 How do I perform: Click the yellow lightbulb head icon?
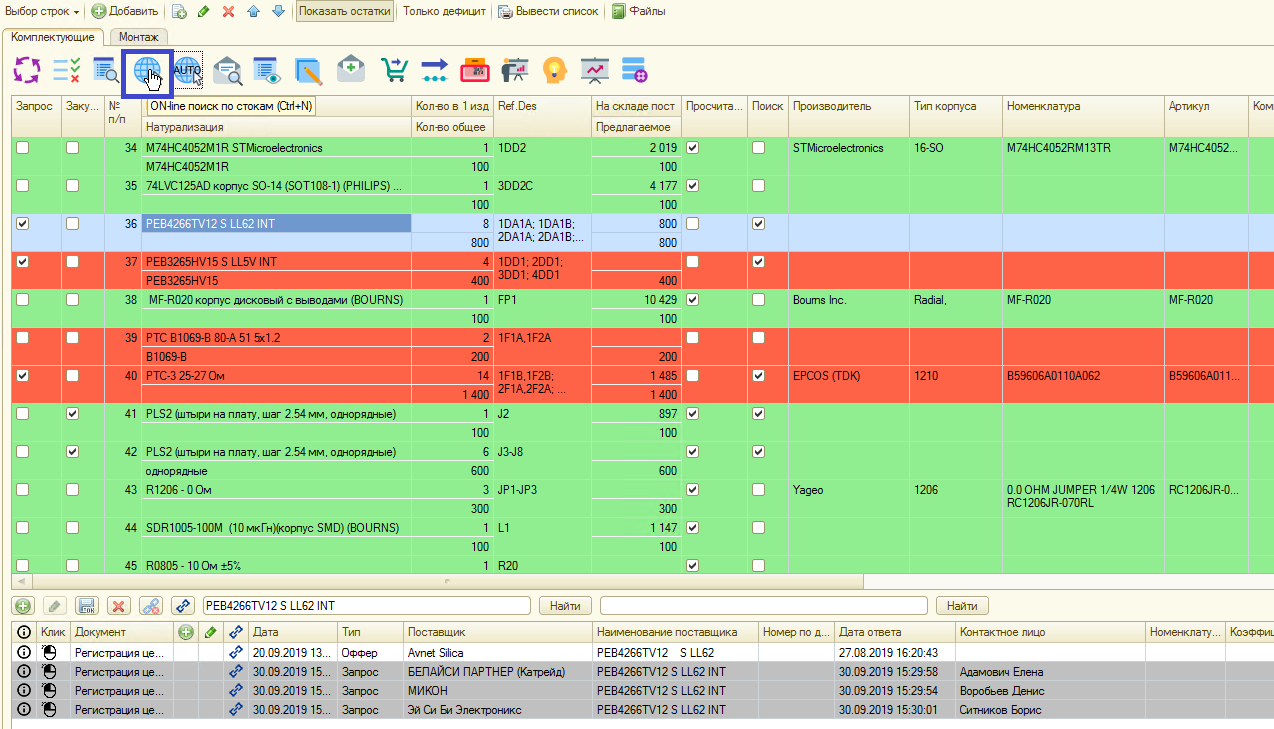(554, 70)
